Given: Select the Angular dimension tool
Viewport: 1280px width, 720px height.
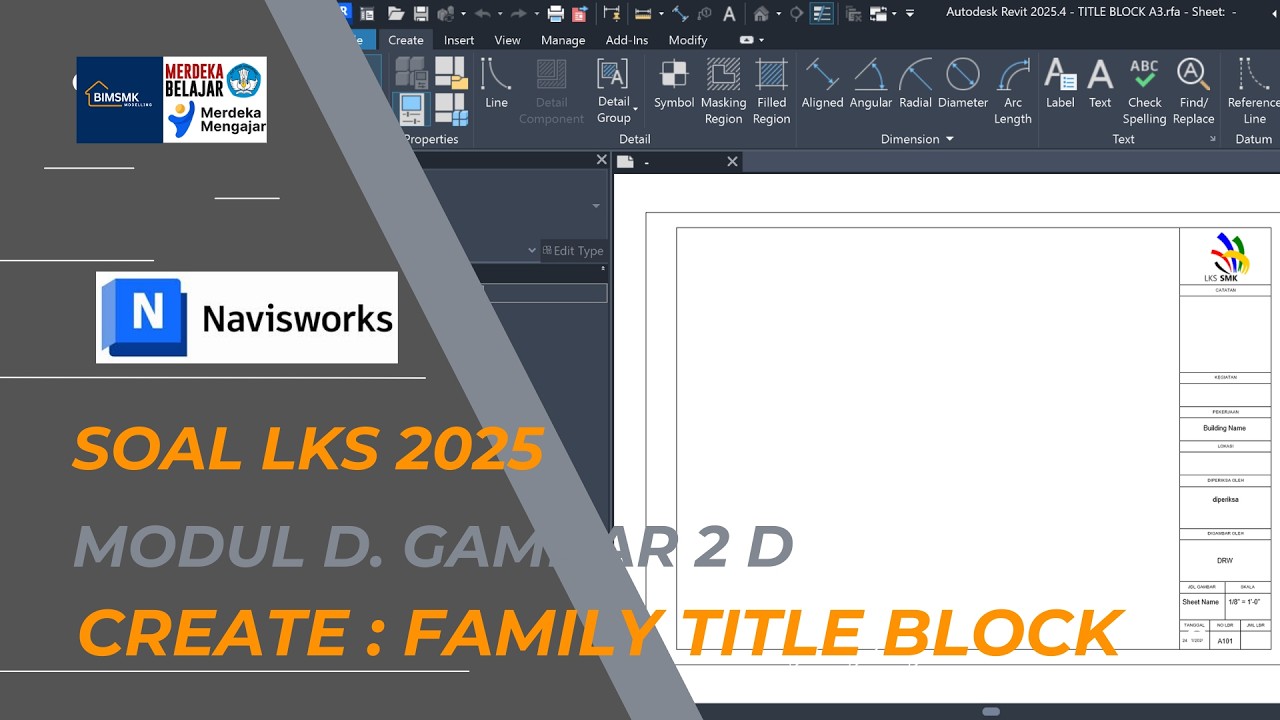Looking at the screenshot, I should [871, 84].
